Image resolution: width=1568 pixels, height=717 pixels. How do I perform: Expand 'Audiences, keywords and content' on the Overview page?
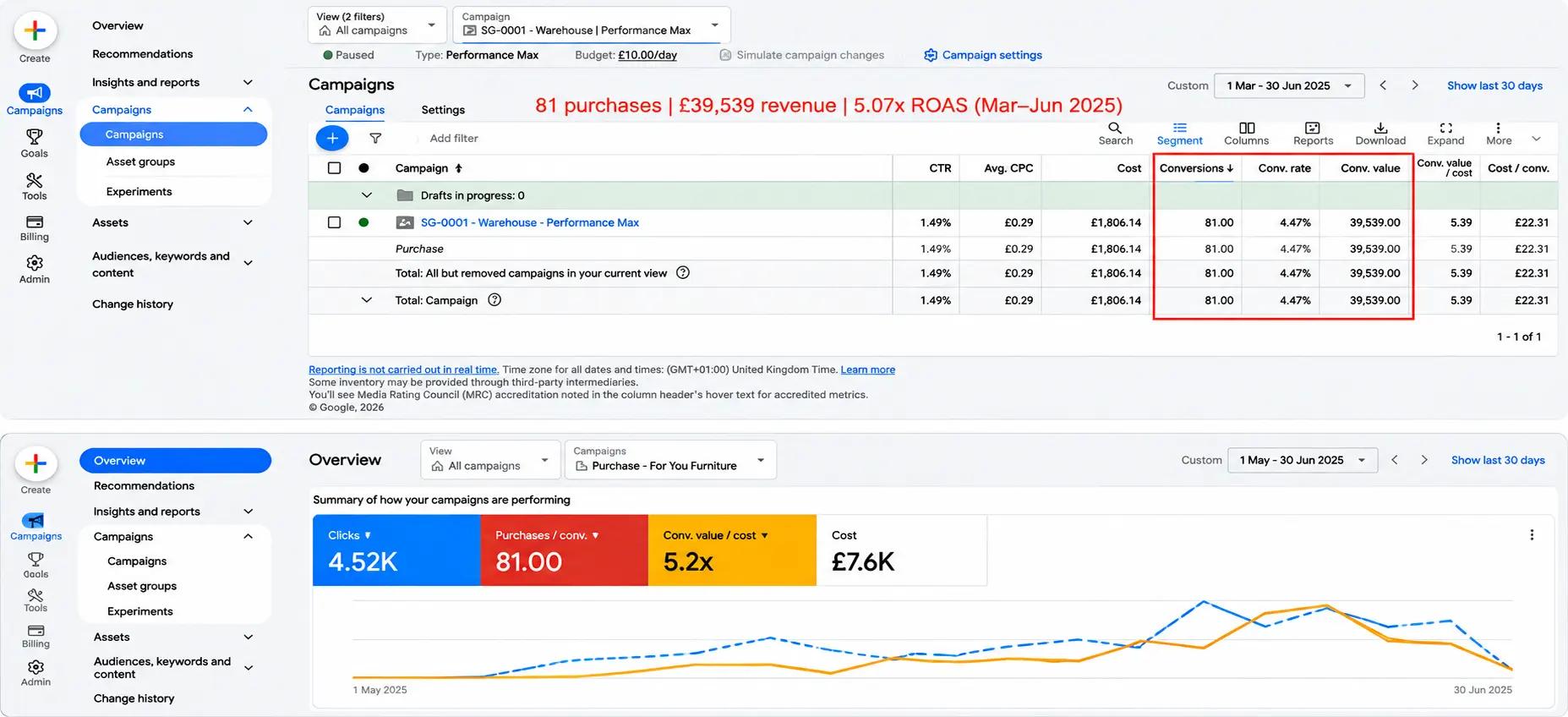pos(249,668)
